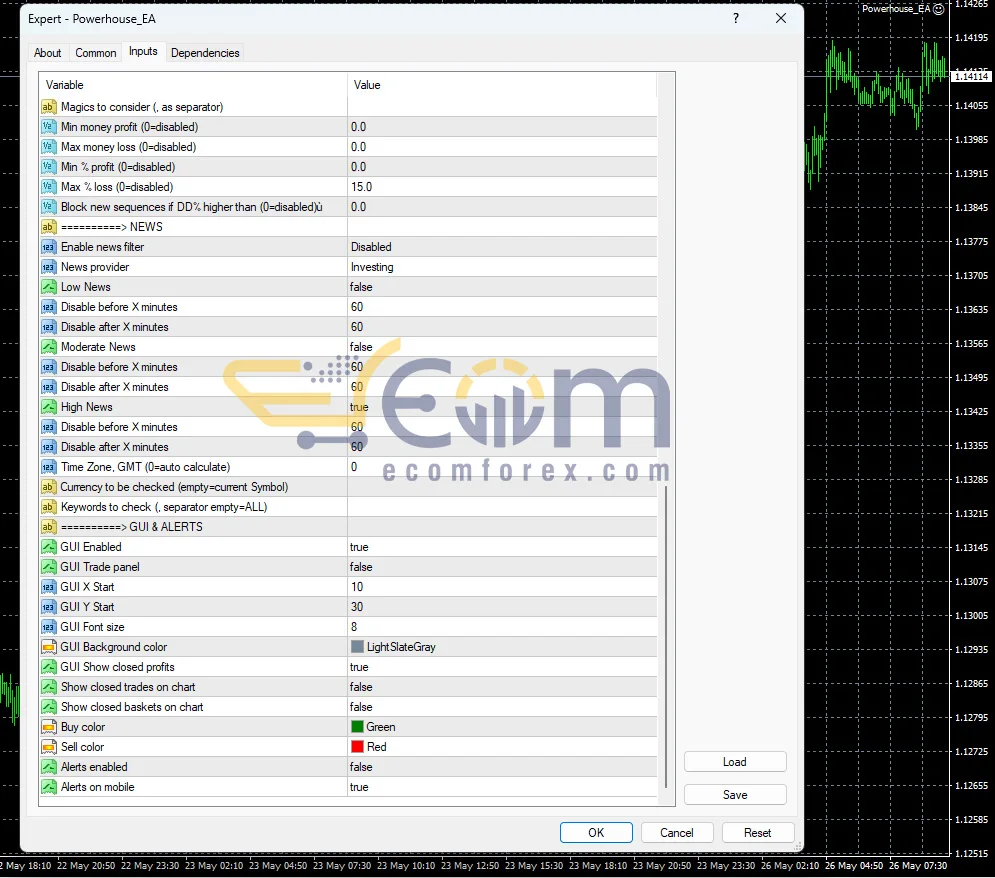
Task: Click icon beside Min % profit row
Action: 48,167
